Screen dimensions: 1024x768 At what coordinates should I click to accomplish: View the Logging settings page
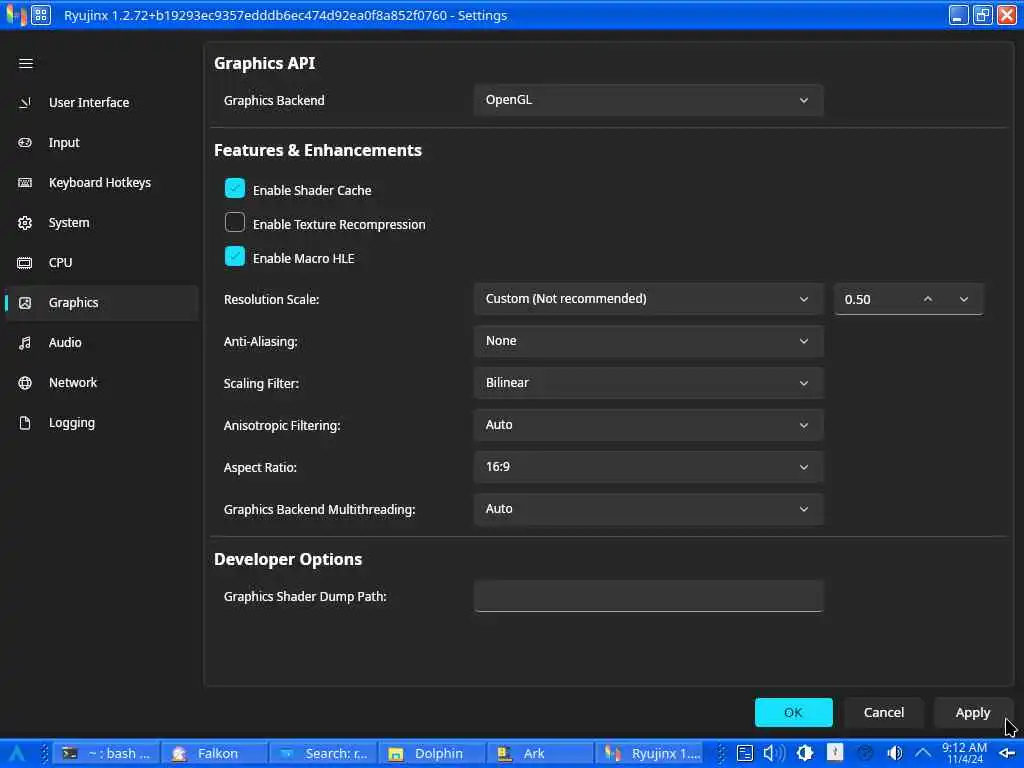coord(101,423)
